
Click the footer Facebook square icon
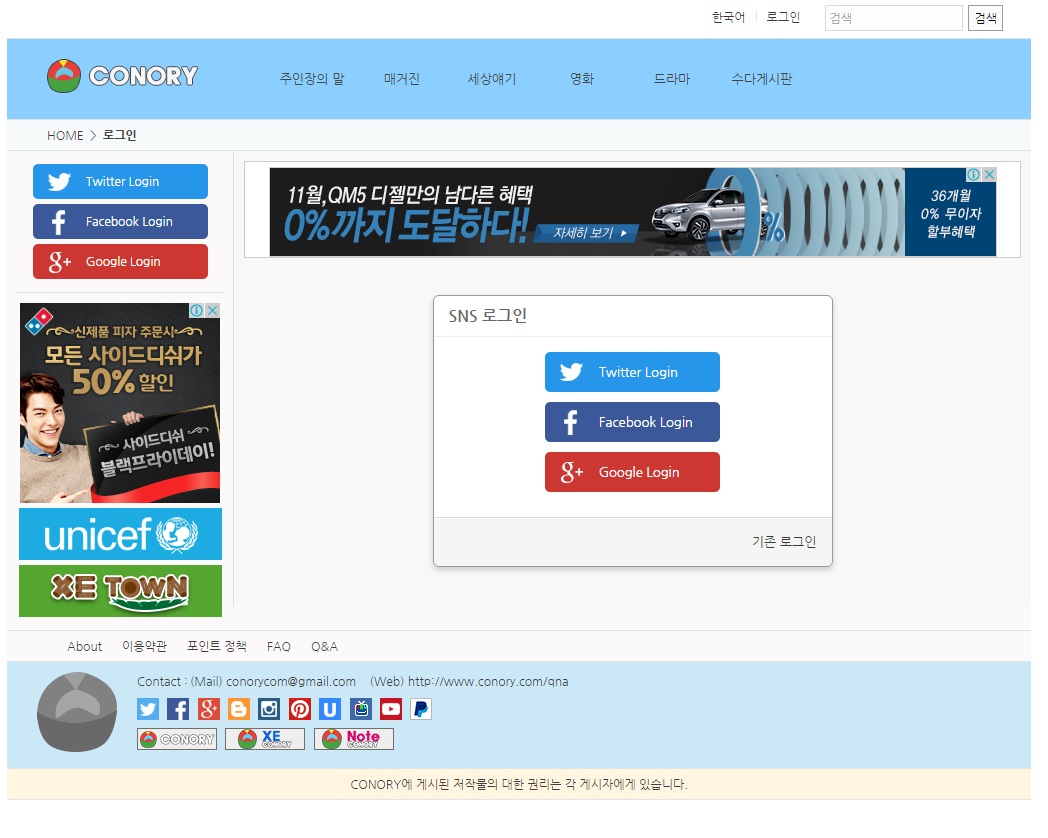click(x=178, y=709)
